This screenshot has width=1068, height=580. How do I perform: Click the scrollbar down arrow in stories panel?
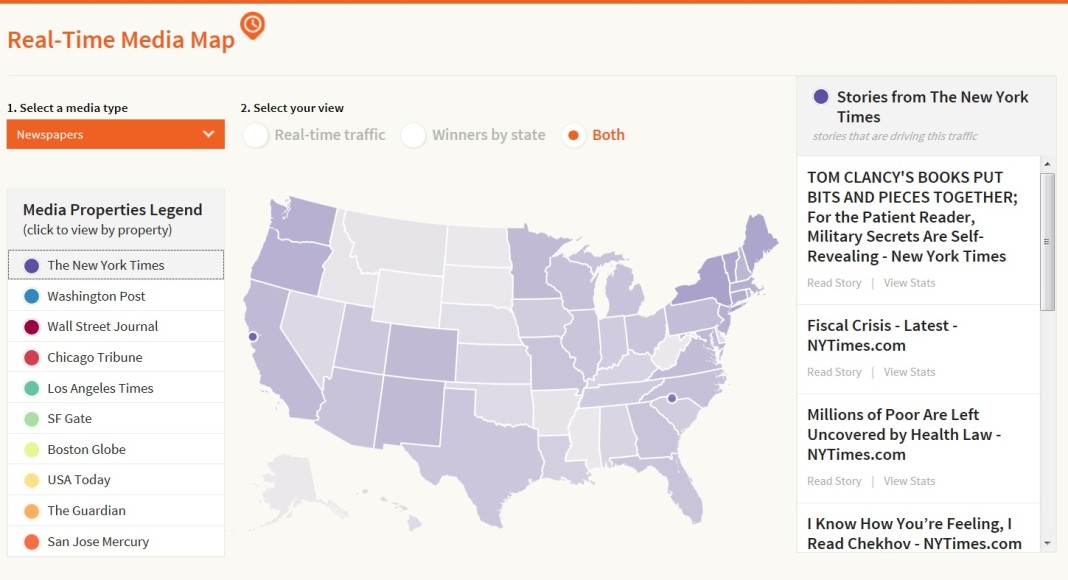[x=1048, y=543]
